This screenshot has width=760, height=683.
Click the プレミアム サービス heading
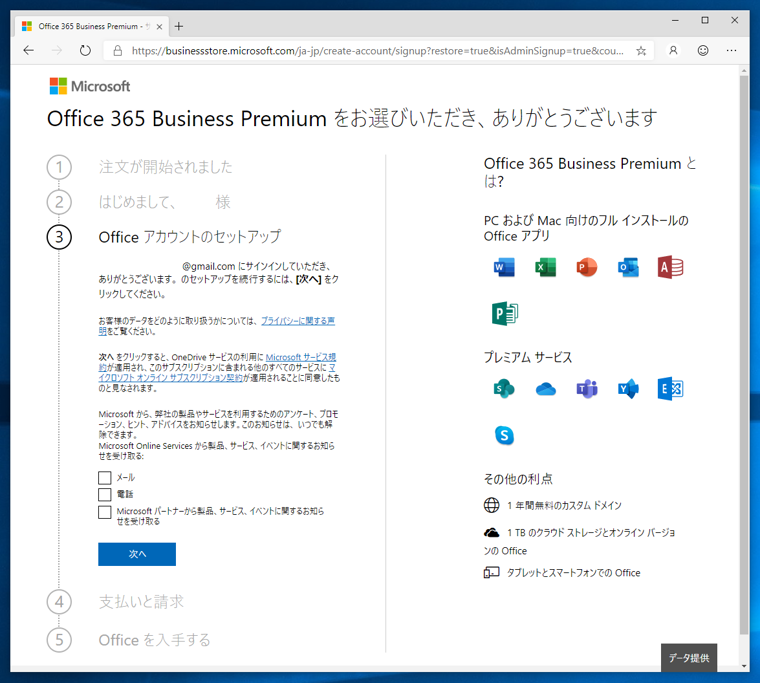coord(528,357)
